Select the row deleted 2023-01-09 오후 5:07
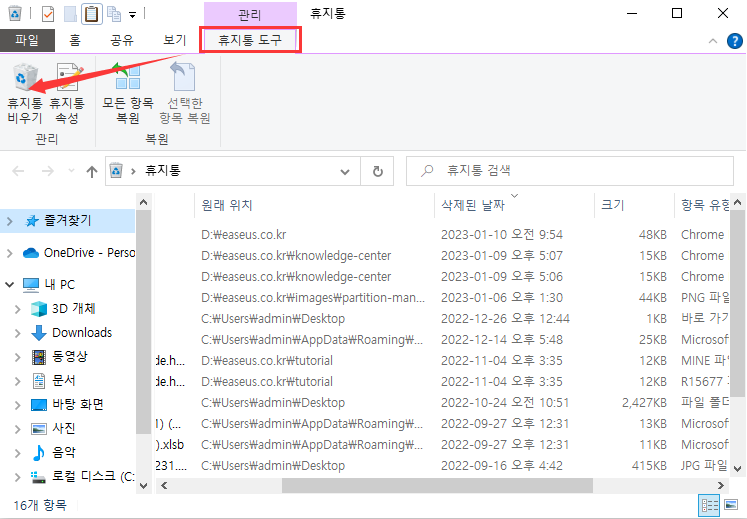This screenshot has height=519, width=747. point(442,255)
